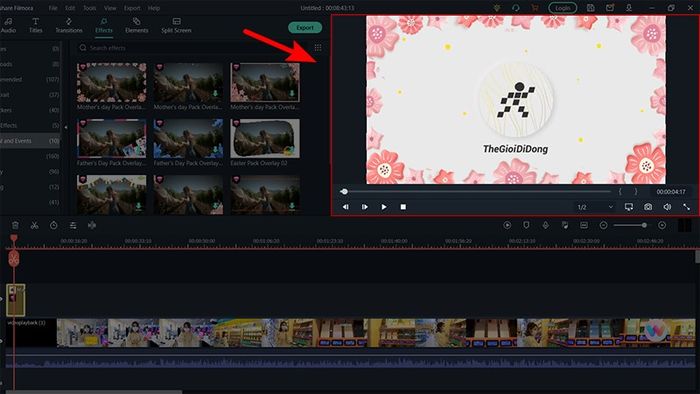
Task: Click the overlay clip on timeline track
Action: (x=16, y=299)
